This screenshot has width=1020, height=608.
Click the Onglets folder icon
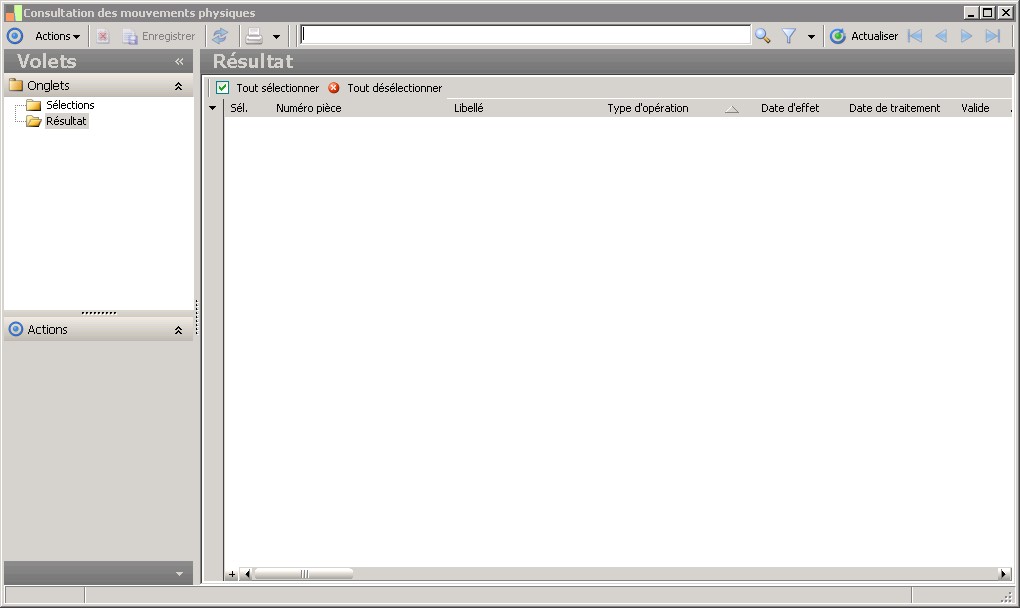(x=16, y=85)
